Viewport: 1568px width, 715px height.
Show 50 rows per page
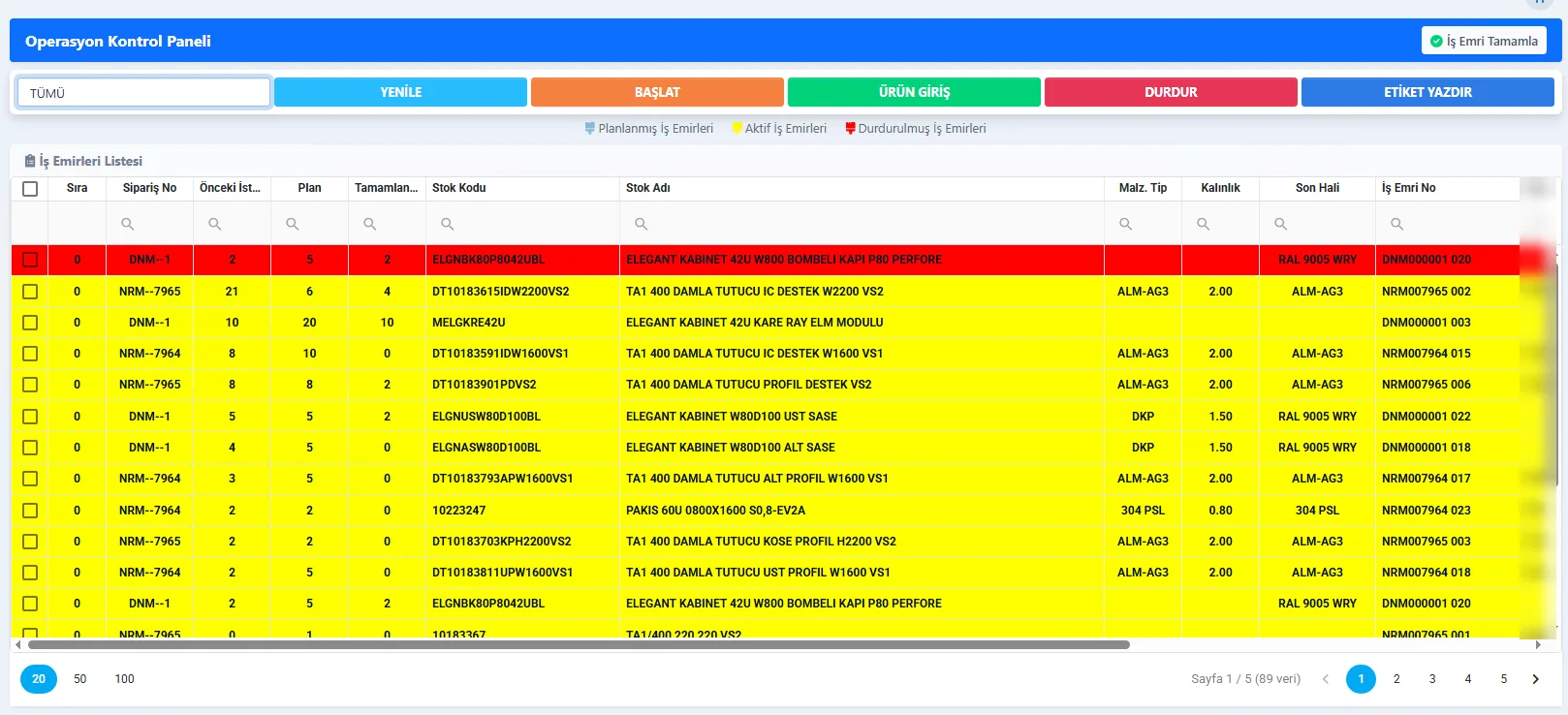pos(80,679)
